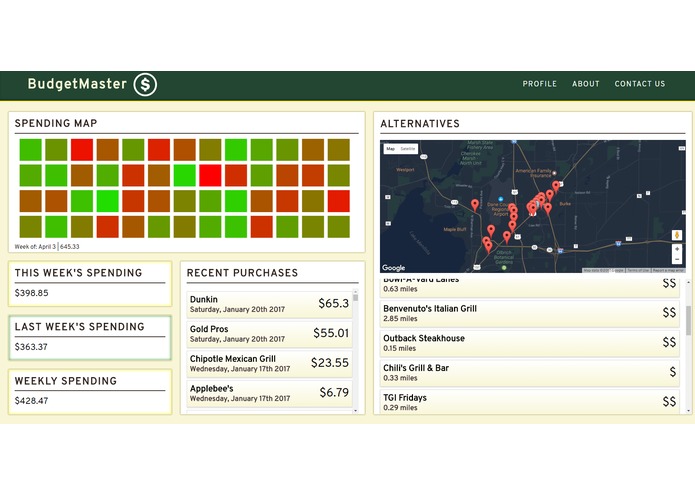Click the blue airport icon on the map
Image resolution: width=695 pixels, height=494 pixels.
501,199
